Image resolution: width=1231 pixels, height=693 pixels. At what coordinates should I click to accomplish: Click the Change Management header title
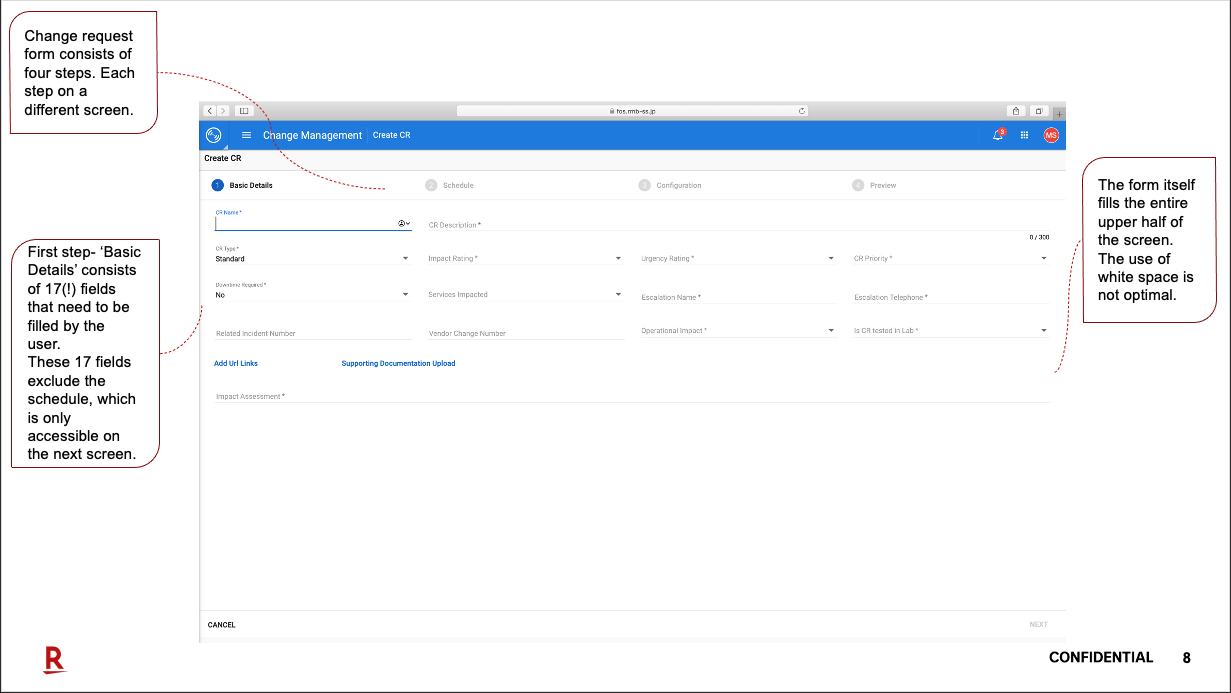(312, 135)
